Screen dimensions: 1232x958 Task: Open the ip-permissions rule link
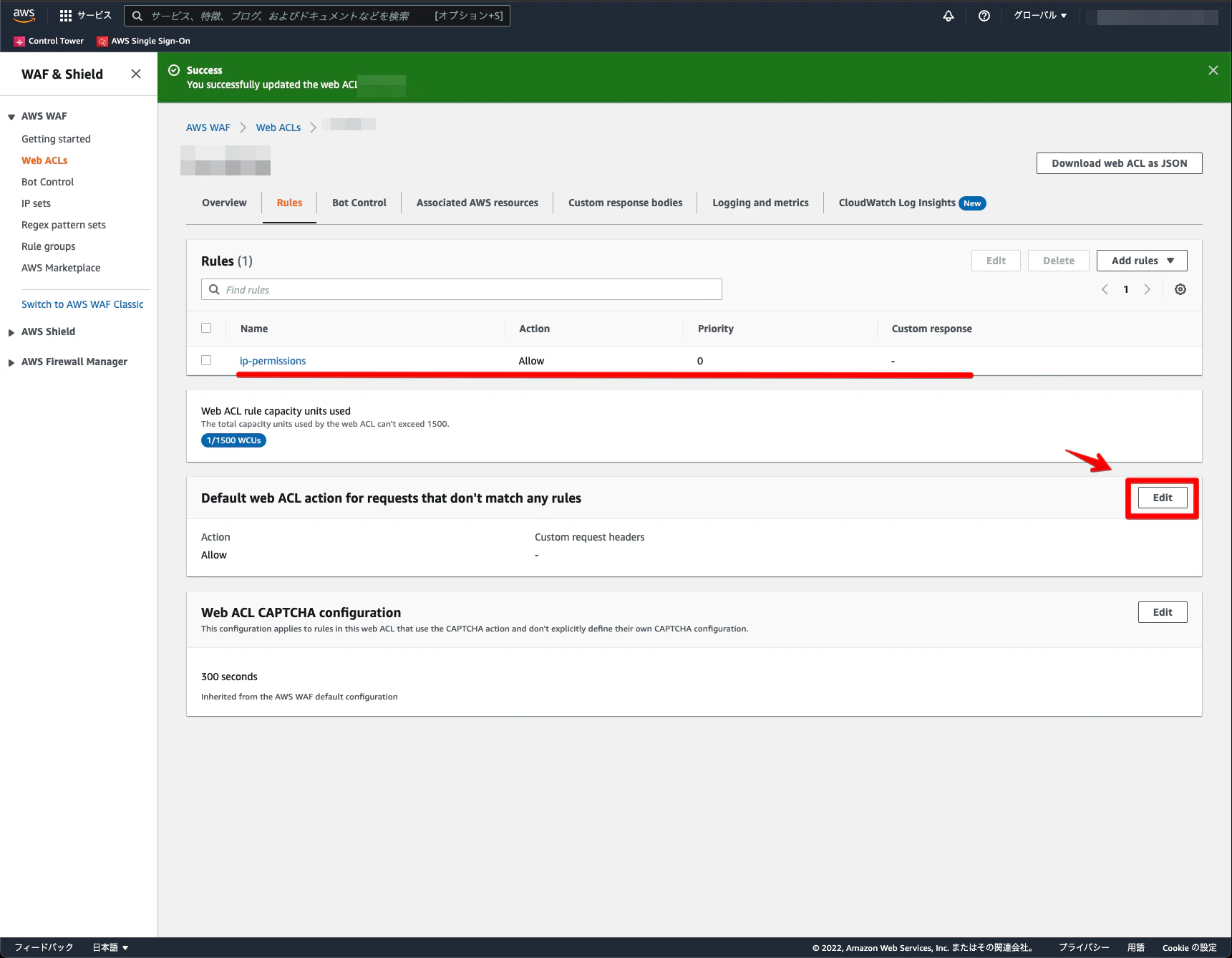tap(273, 361)
